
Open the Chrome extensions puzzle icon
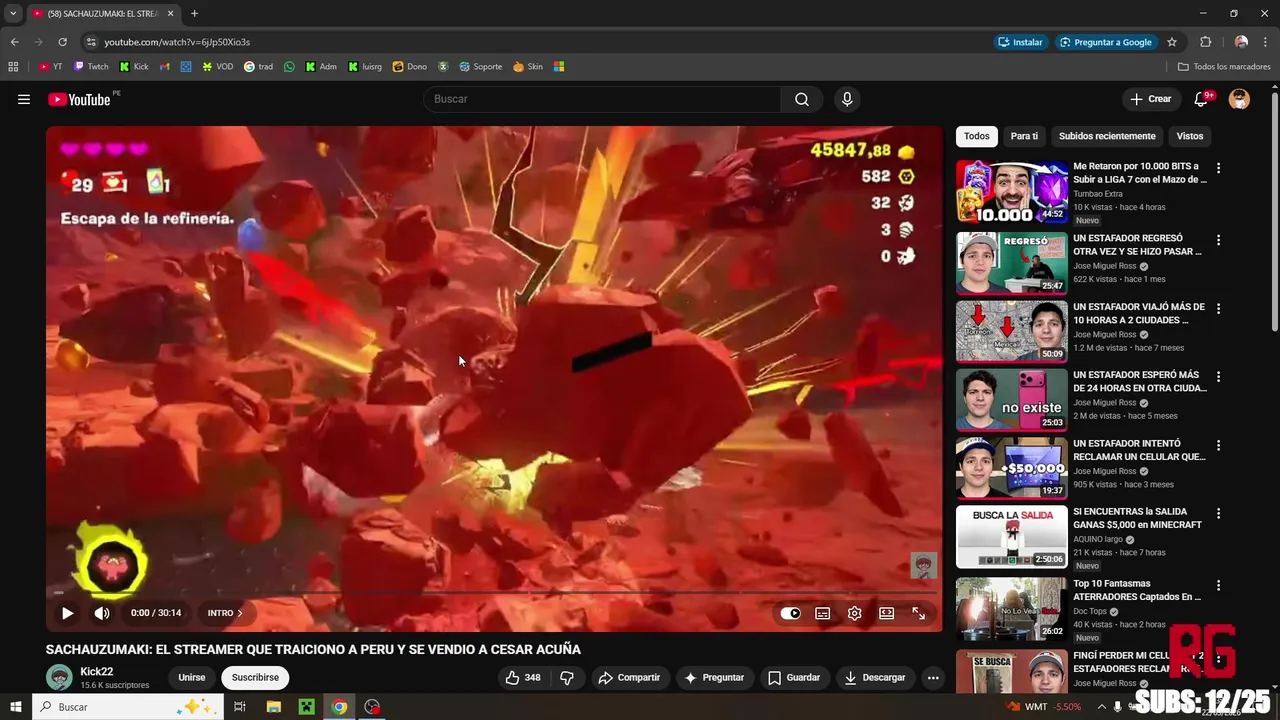[1205, 42]
